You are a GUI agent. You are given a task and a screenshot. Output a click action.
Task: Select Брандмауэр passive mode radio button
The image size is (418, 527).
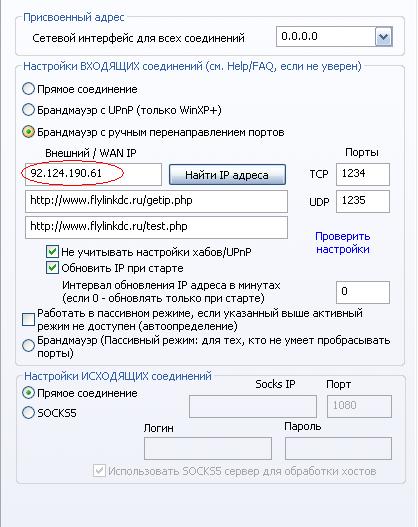coord(28,346)
